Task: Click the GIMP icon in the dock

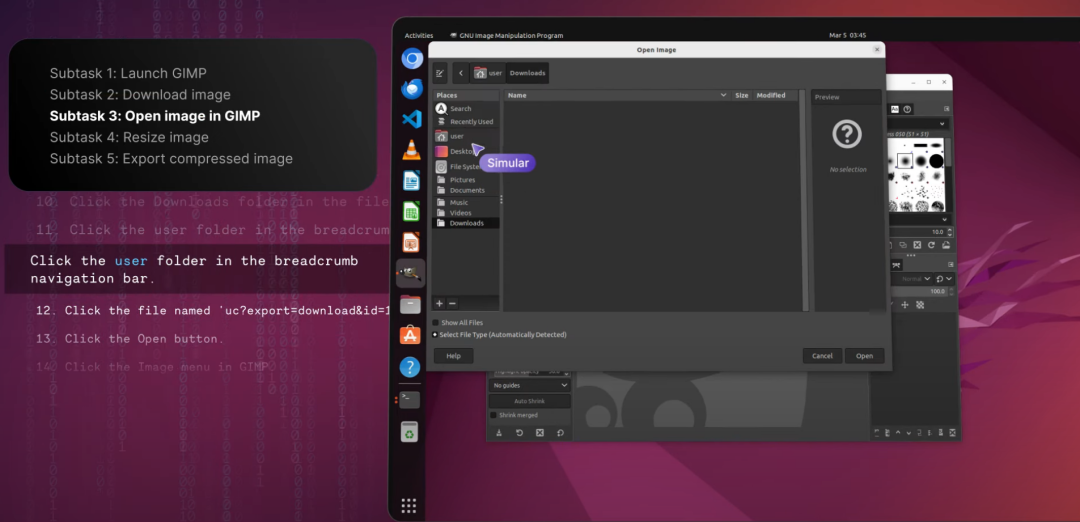Action: click(411, 273)
